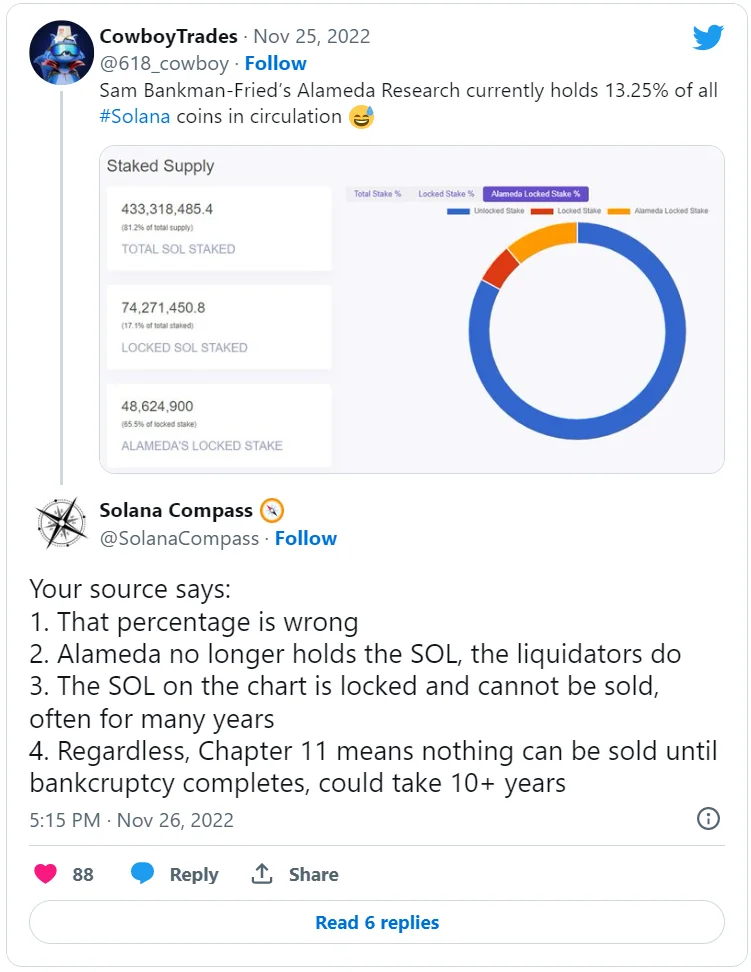
Task: Like the tweet with heart icon
Action: 46,874
